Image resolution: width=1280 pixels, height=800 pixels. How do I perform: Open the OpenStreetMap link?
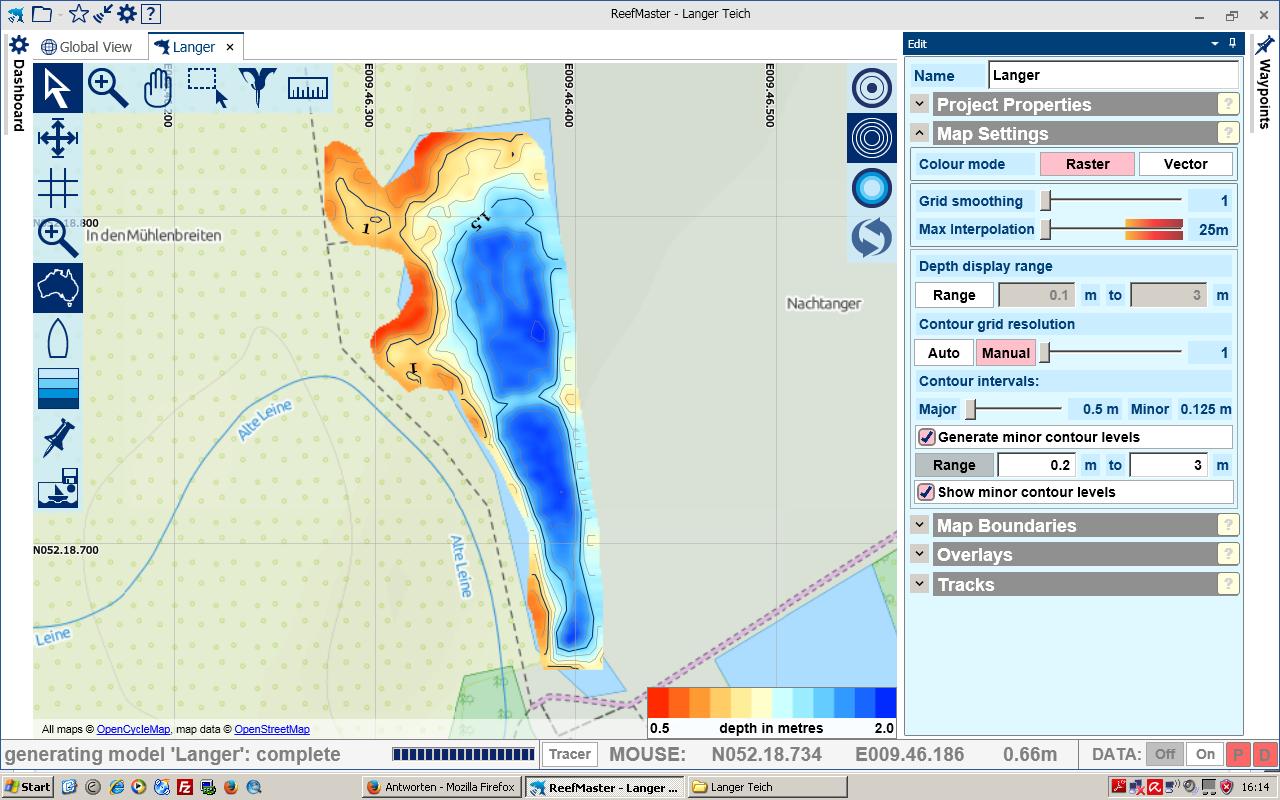click(271, 730)
